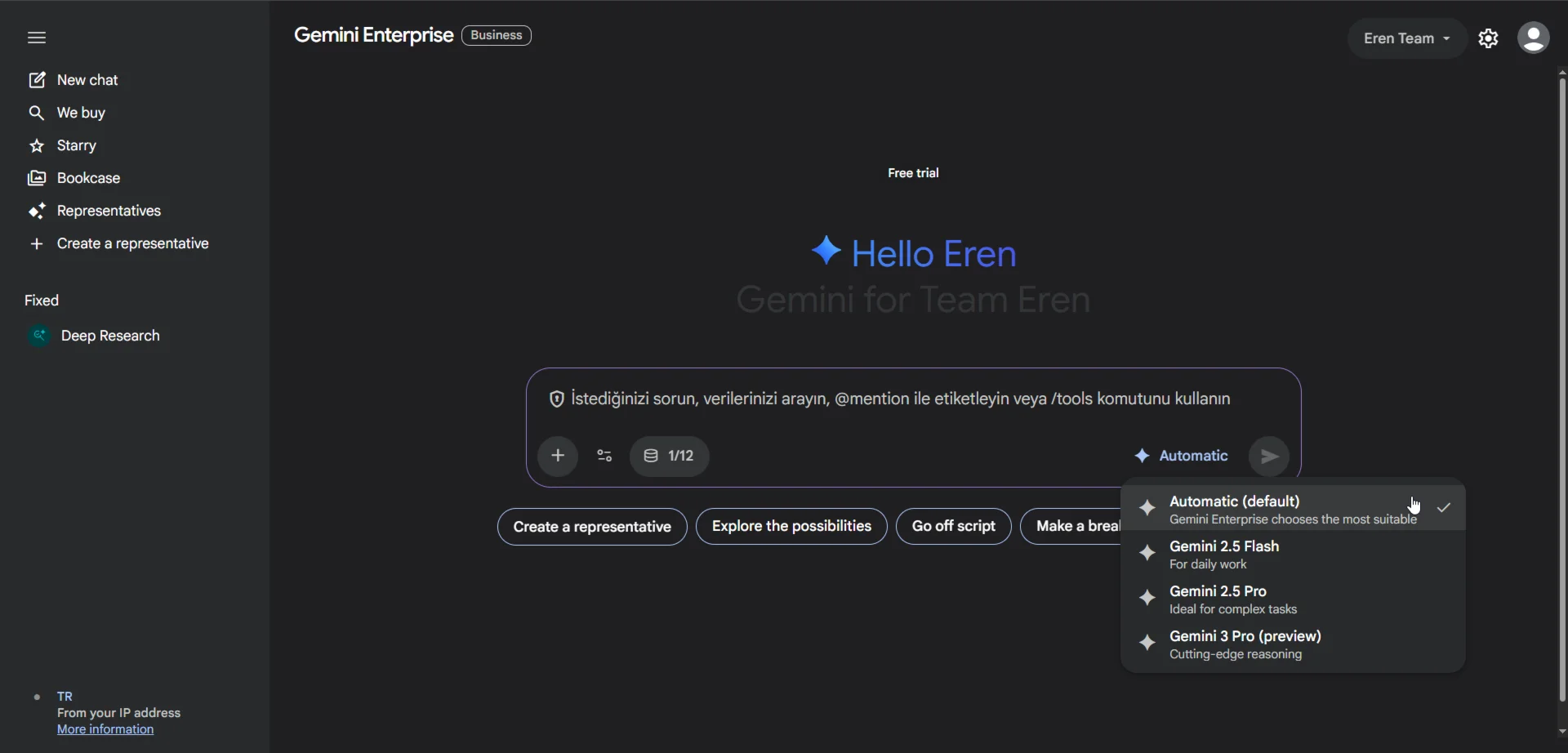Click the sparkle icon next to Automatic (default)

coord(1147,508)
